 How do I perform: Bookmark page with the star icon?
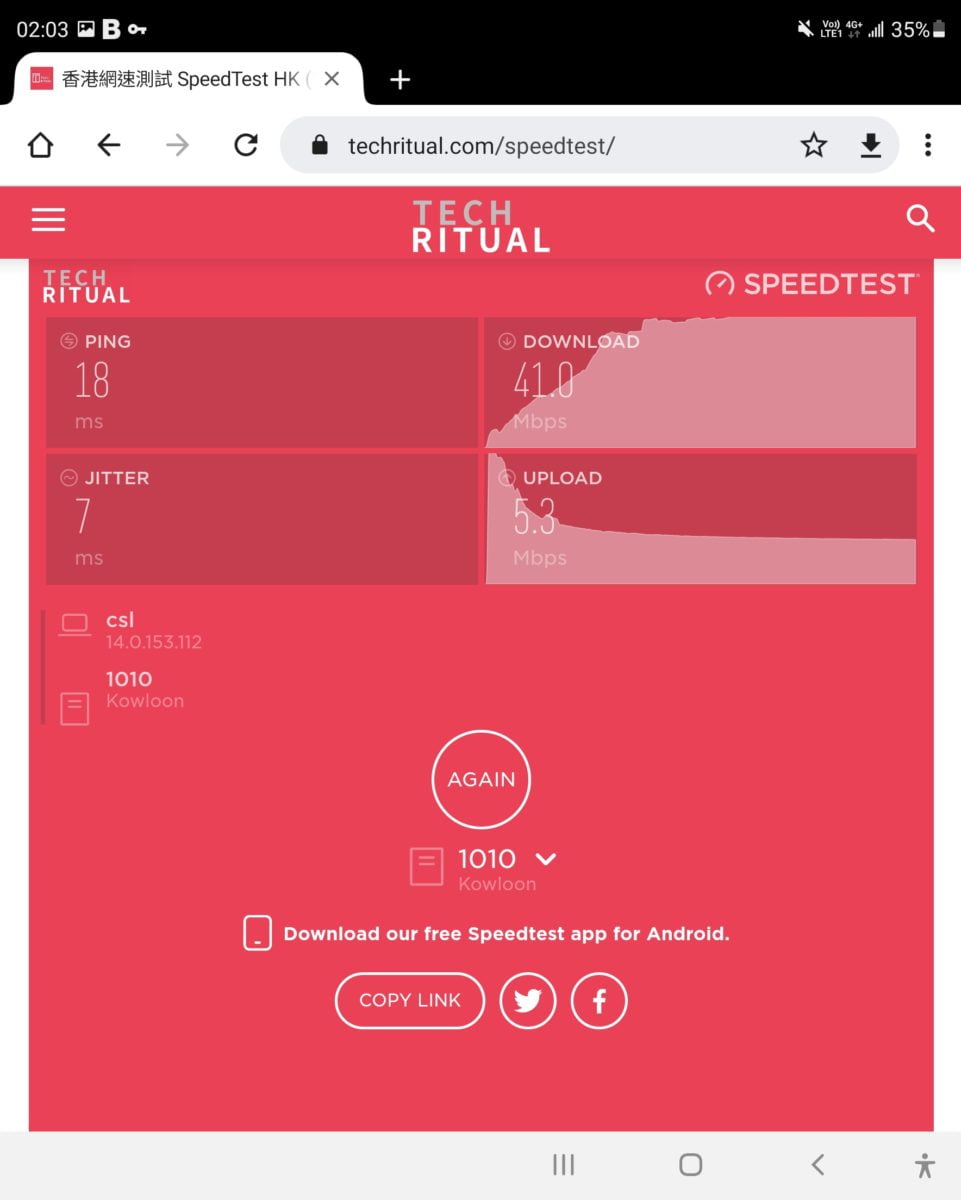[814, 146]
